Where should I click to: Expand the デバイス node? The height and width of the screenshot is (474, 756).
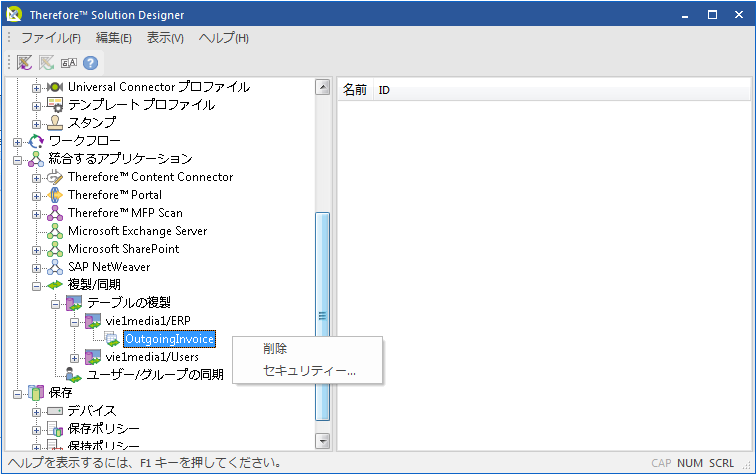(x=36, y=412)
